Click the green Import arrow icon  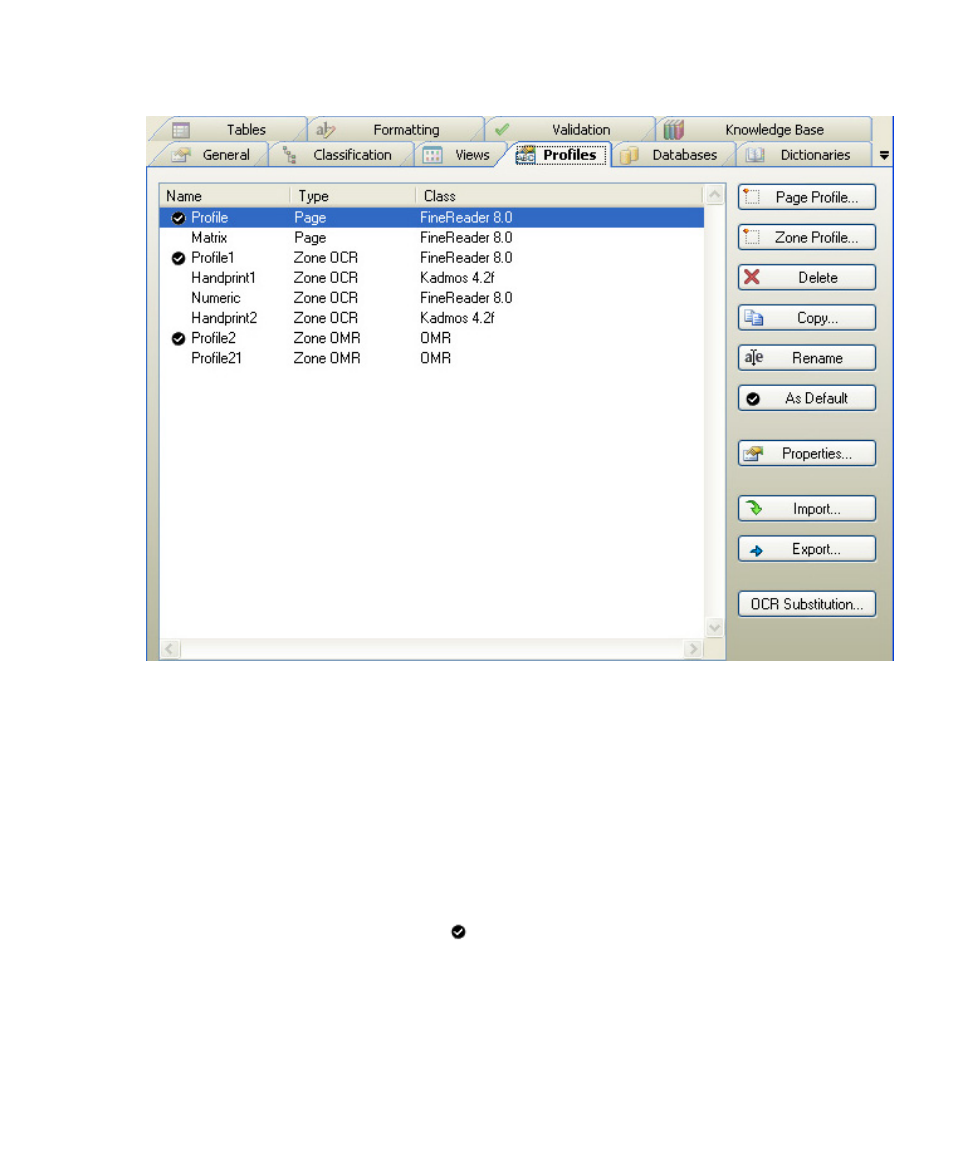tap(754, 508)
